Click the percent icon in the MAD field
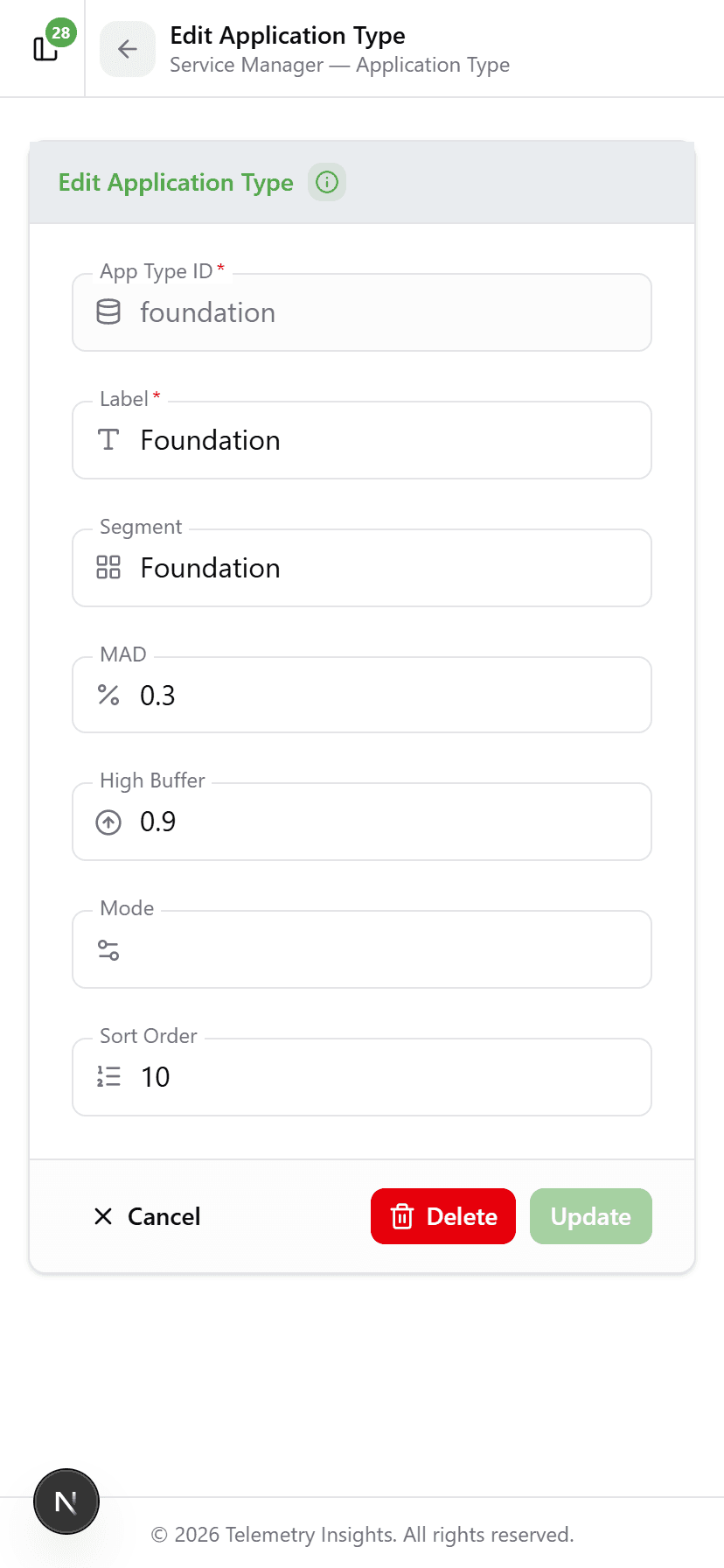 [x=108, y=695]
